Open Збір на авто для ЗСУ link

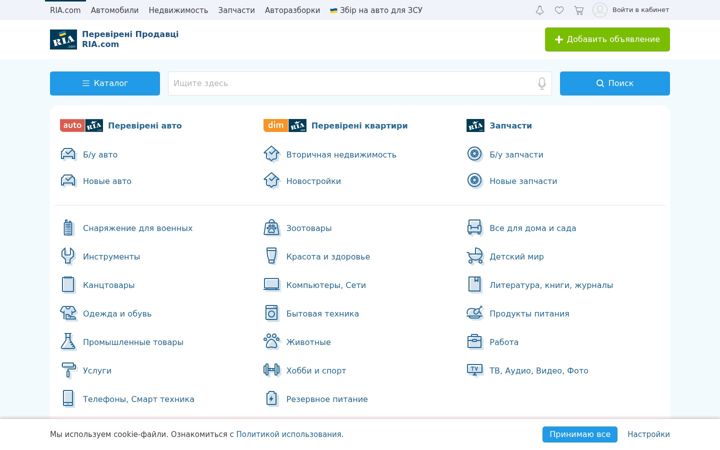(376, 10)
